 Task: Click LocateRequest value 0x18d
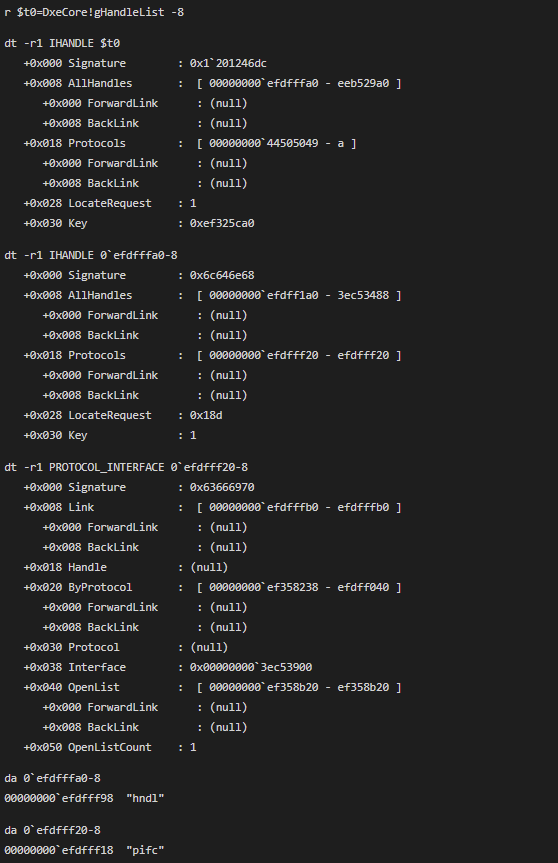[x=206, y=415]
